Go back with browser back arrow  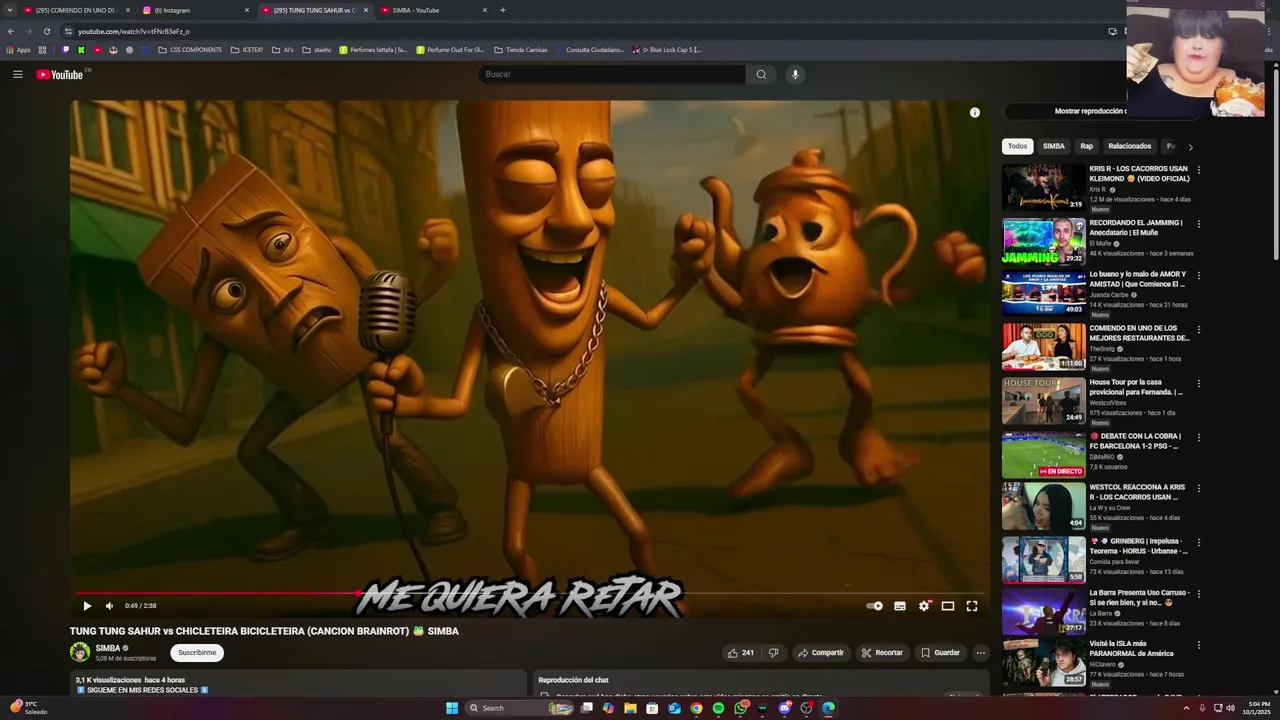click(x=11, y=31)
